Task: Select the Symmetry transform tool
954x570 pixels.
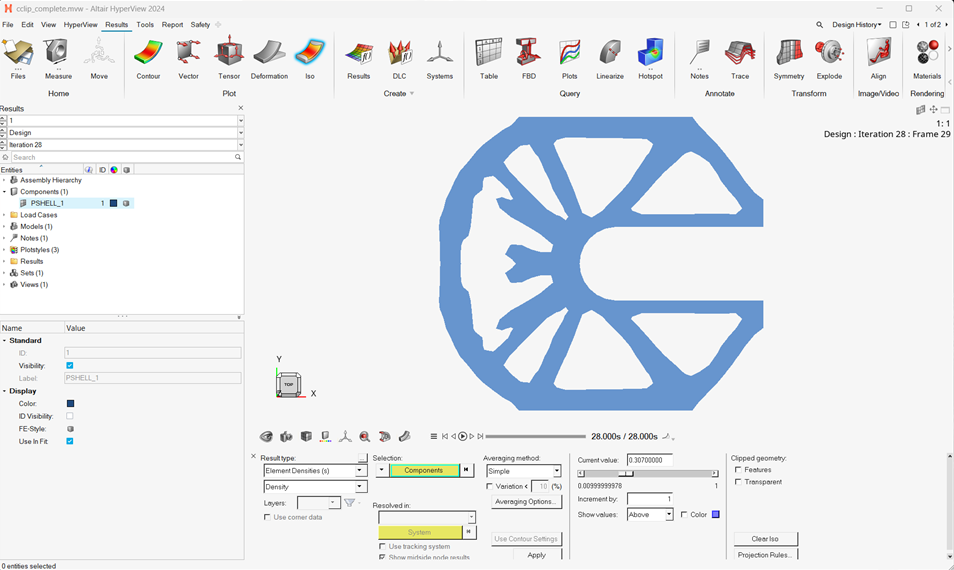Action: point(789,56)
